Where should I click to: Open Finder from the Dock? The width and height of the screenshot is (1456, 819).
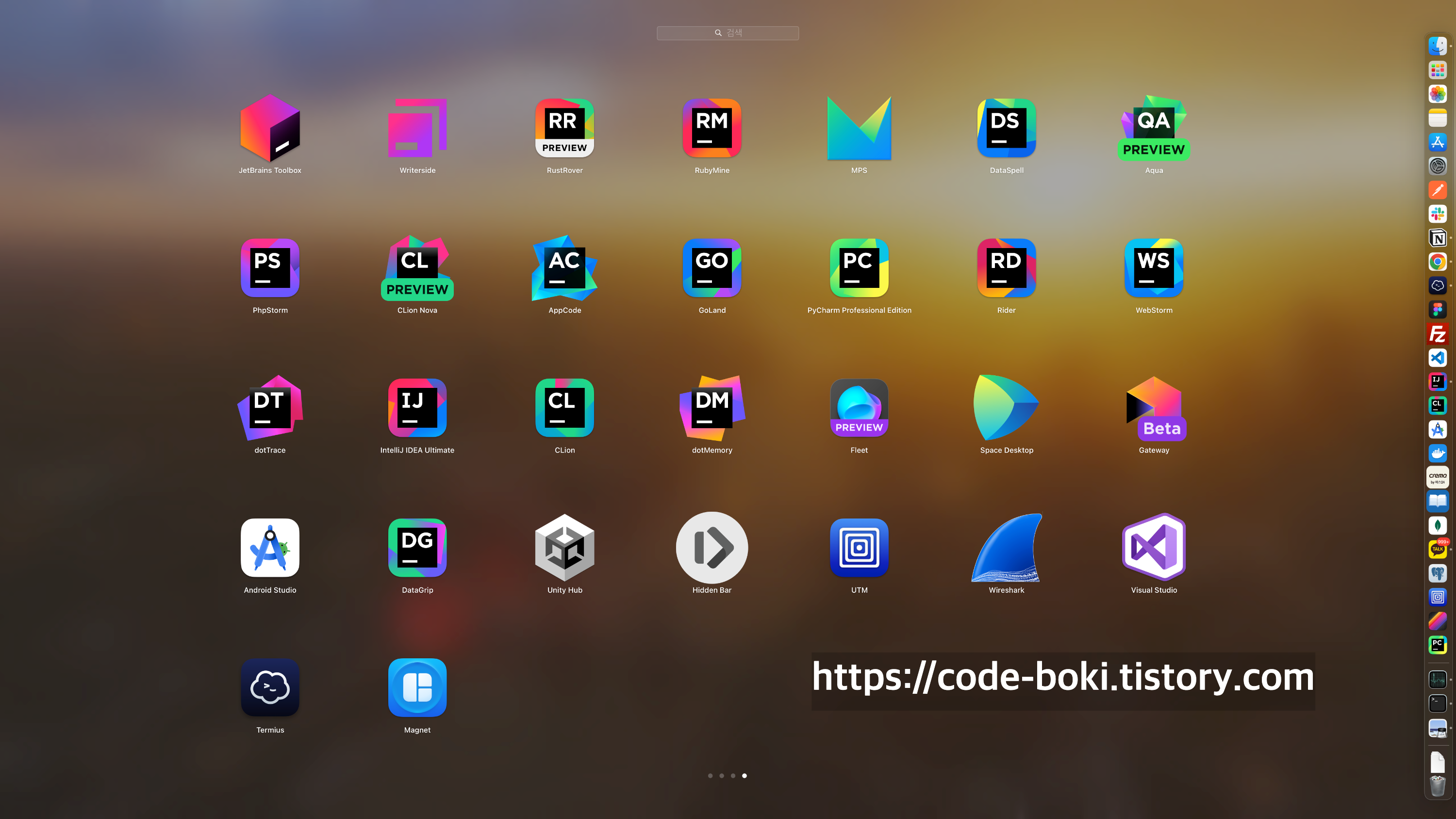[1438, 46]
